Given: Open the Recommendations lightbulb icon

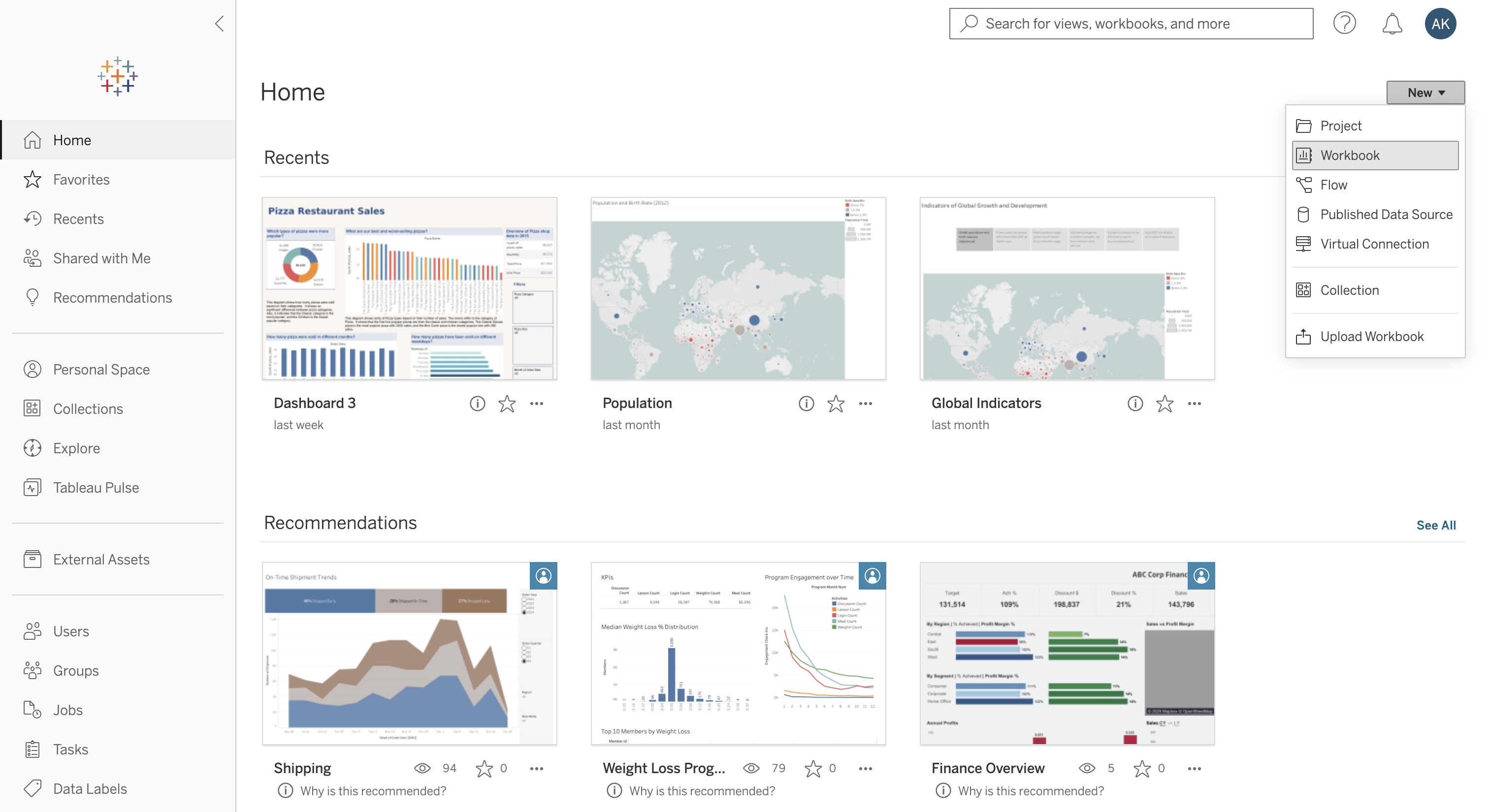Looking at the screenshot, I should tap(33, 297).
